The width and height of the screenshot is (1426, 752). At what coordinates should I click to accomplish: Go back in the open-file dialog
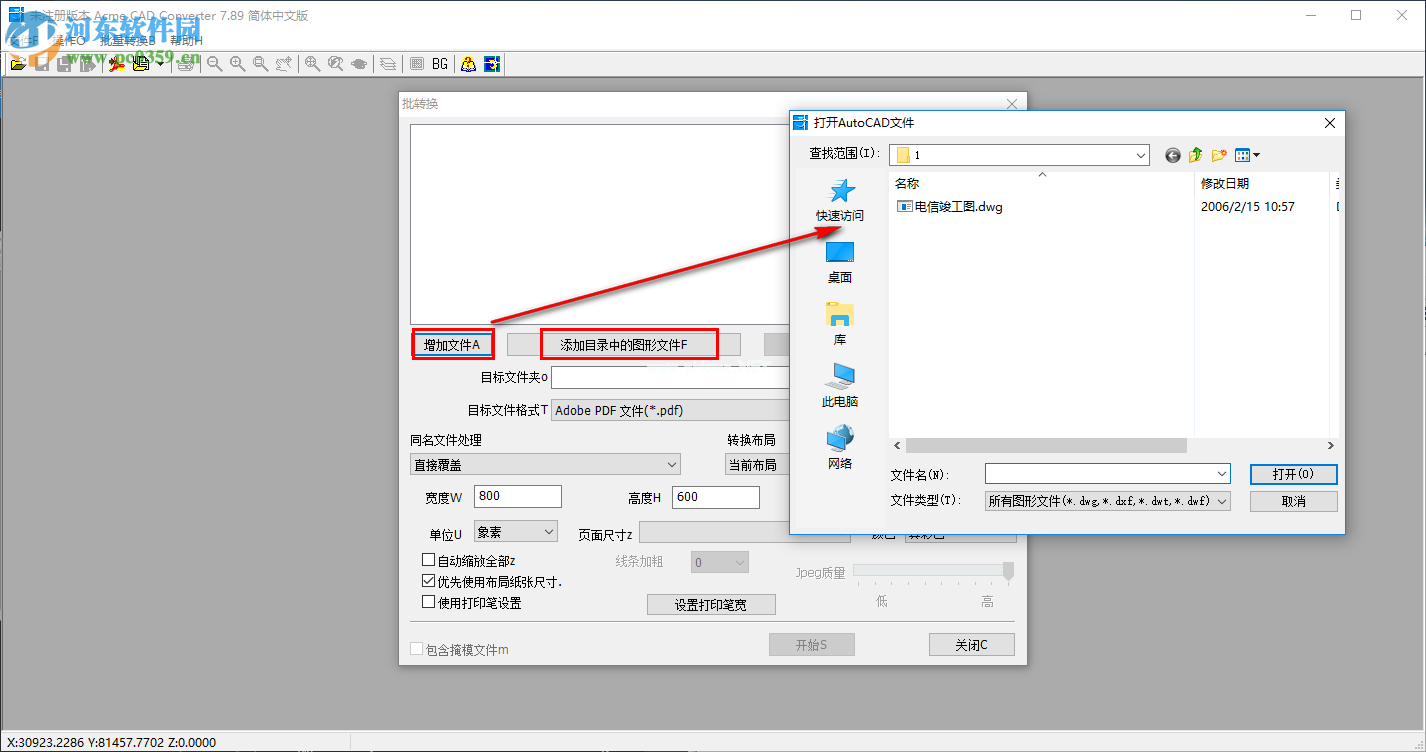[x=1173, y=155]
